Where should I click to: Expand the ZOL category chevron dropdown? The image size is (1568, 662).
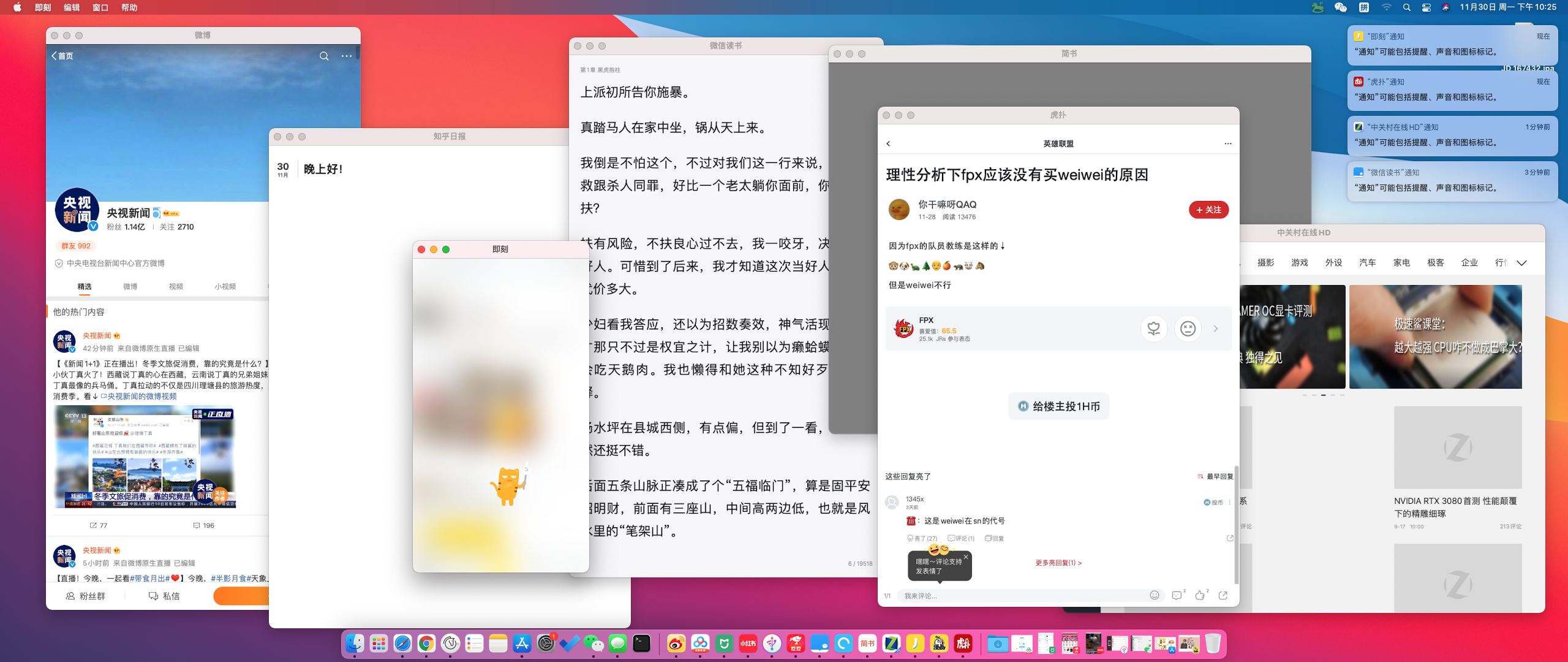click(x=1521, y=263)
